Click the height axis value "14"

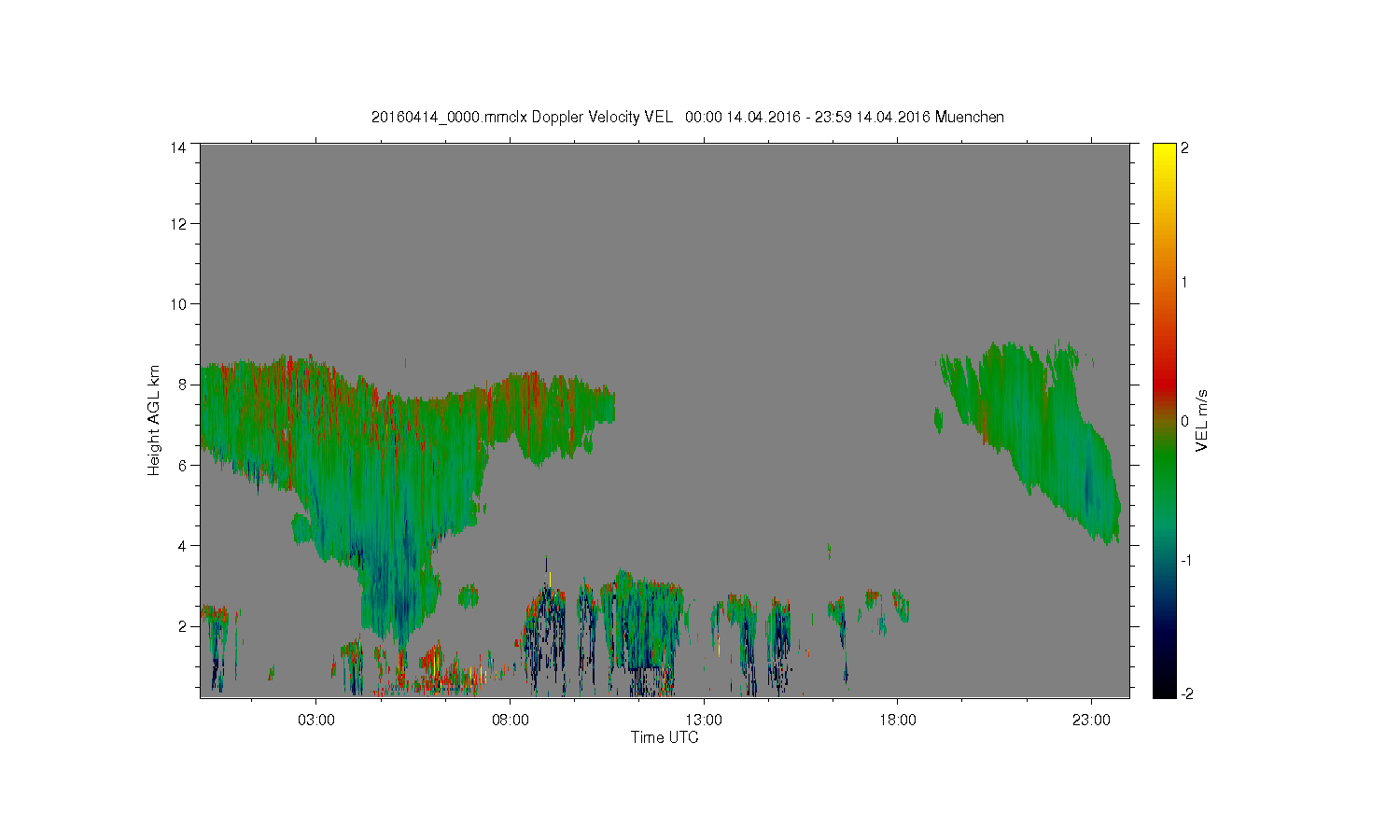pyautogui.click(x=178, y=147)
